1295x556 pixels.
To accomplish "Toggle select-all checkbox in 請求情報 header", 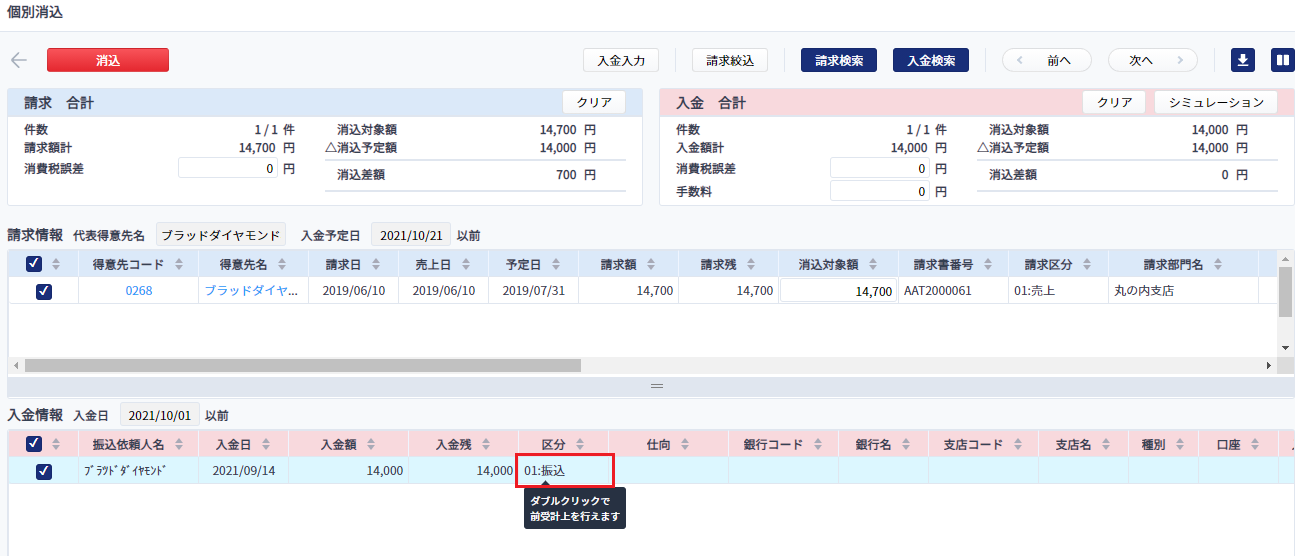I will point(34,264).
